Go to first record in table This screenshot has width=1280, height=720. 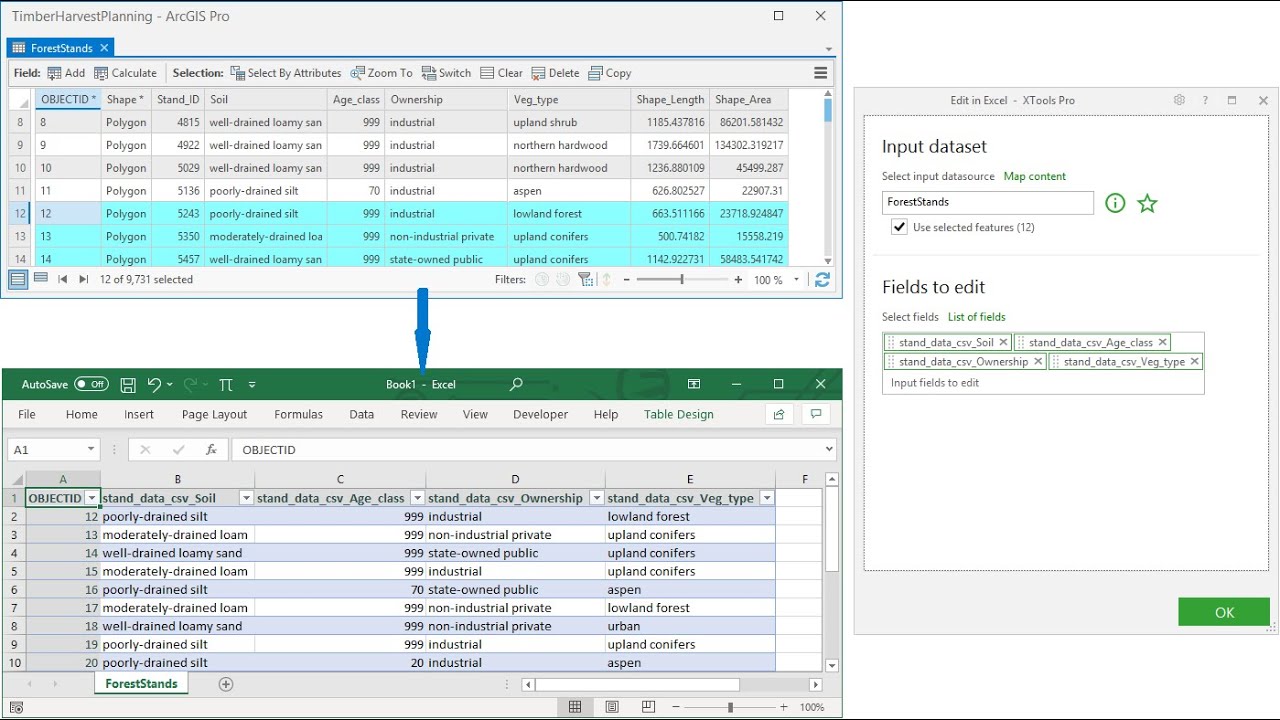pos(62,280)
